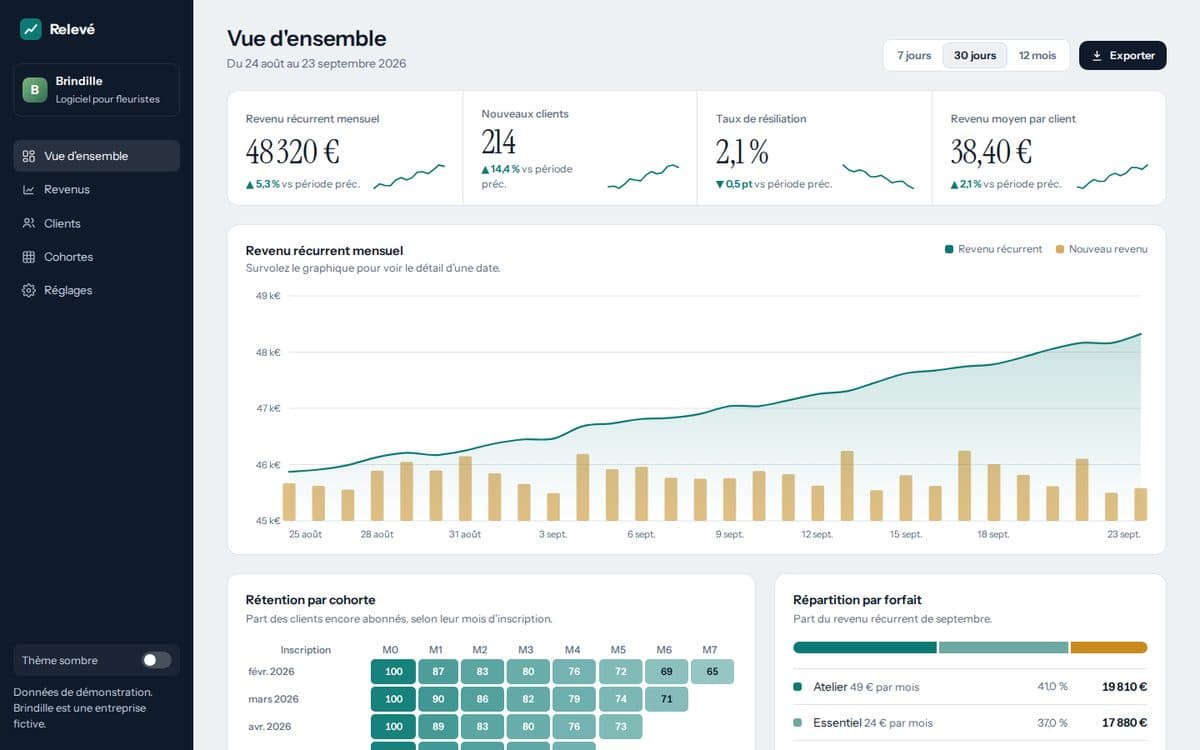
Task: Click the 23 sept. axis label
Action: pyautogui.click(x=1123, y=534)
